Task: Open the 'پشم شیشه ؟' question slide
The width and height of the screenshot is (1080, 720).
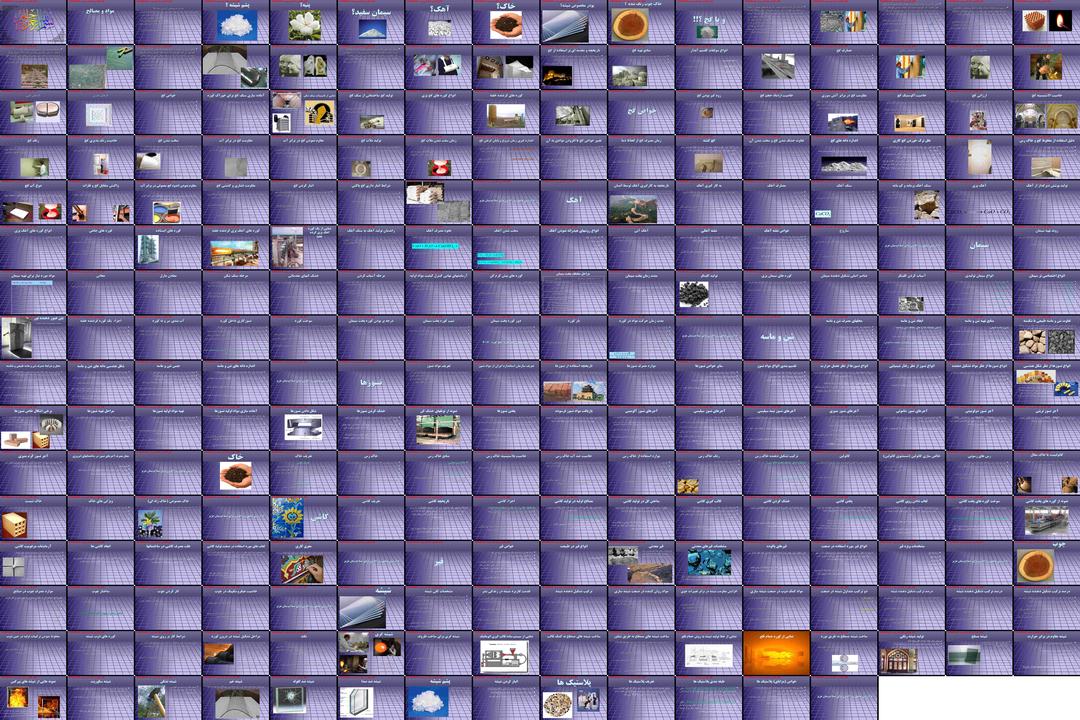Action: click(x=236, y=22)
